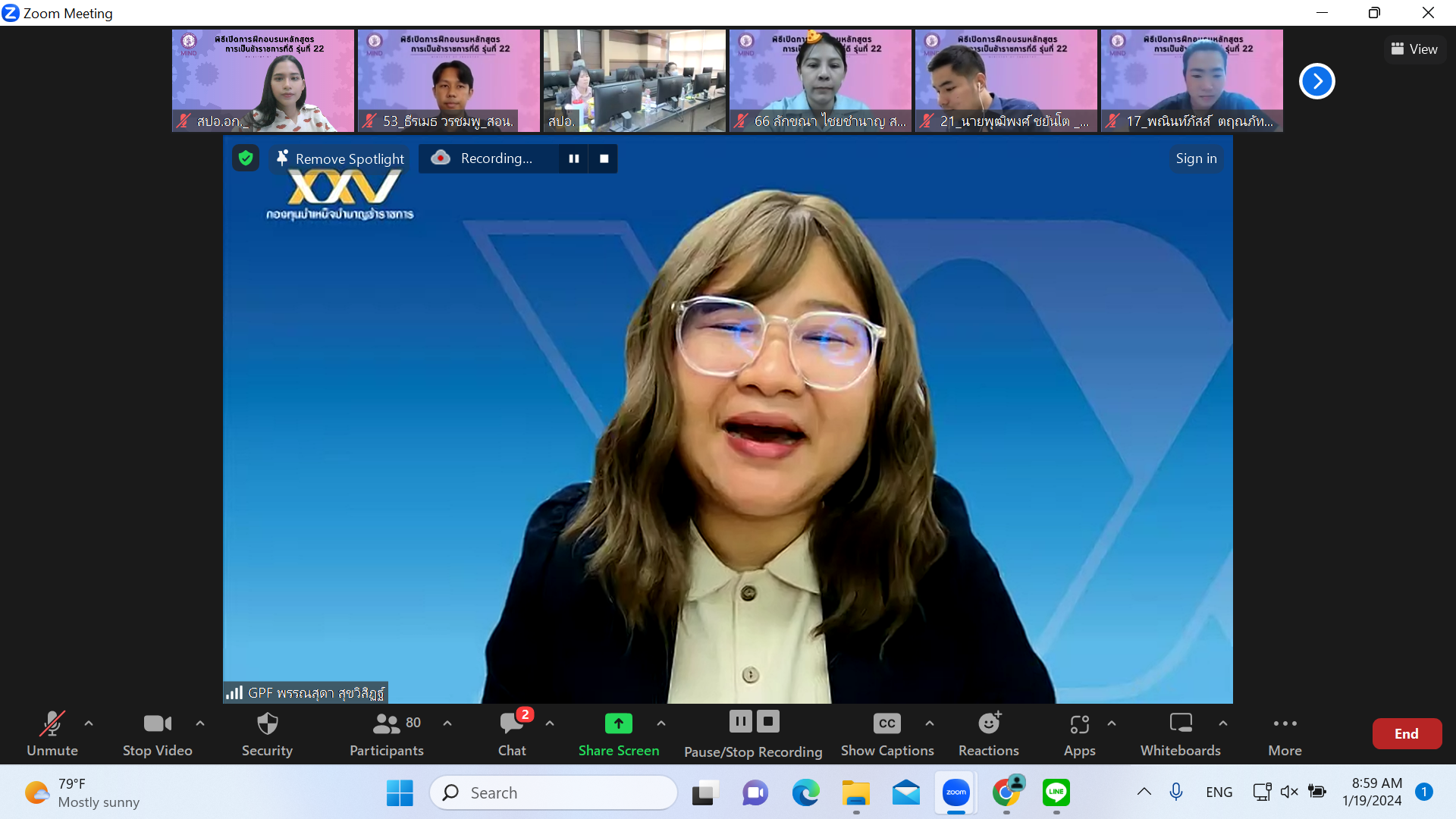Viewport: 1456px width, 819px height.
Task: Show next page of participant thumbnails
Action: tap(1316, 81)
